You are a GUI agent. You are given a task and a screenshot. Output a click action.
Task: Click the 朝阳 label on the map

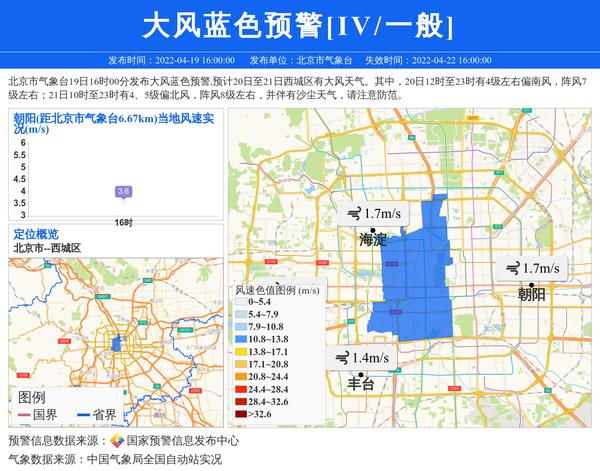pyautogui.click(x=531, y=295)
